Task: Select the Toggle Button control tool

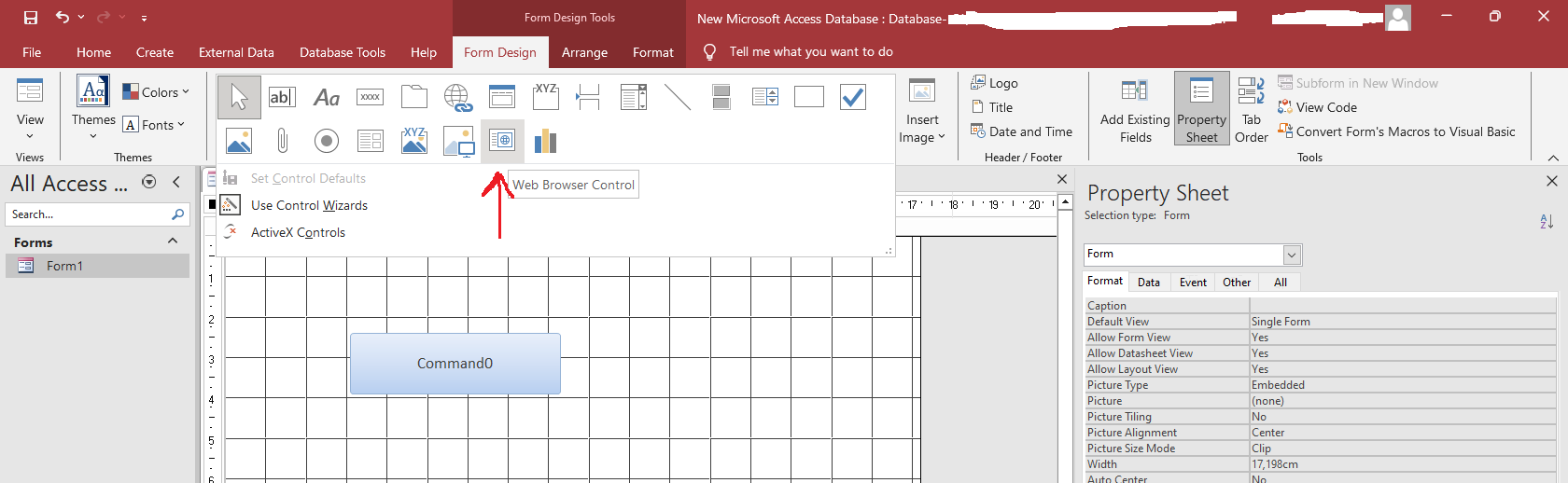Action: (x=721, y=97)
